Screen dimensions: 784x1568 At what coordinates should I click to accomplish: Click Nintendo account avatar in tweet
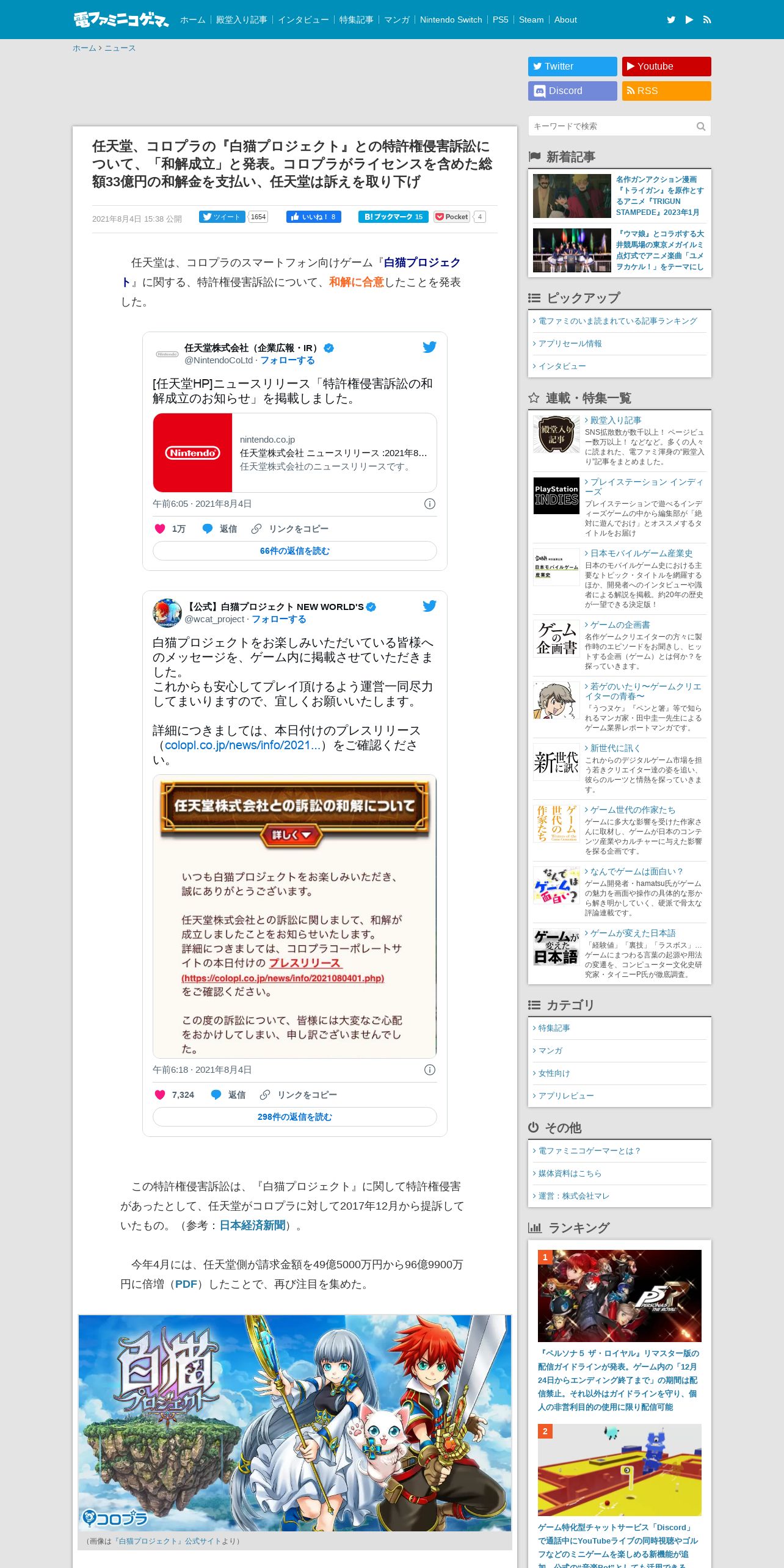tap(167, 354)
